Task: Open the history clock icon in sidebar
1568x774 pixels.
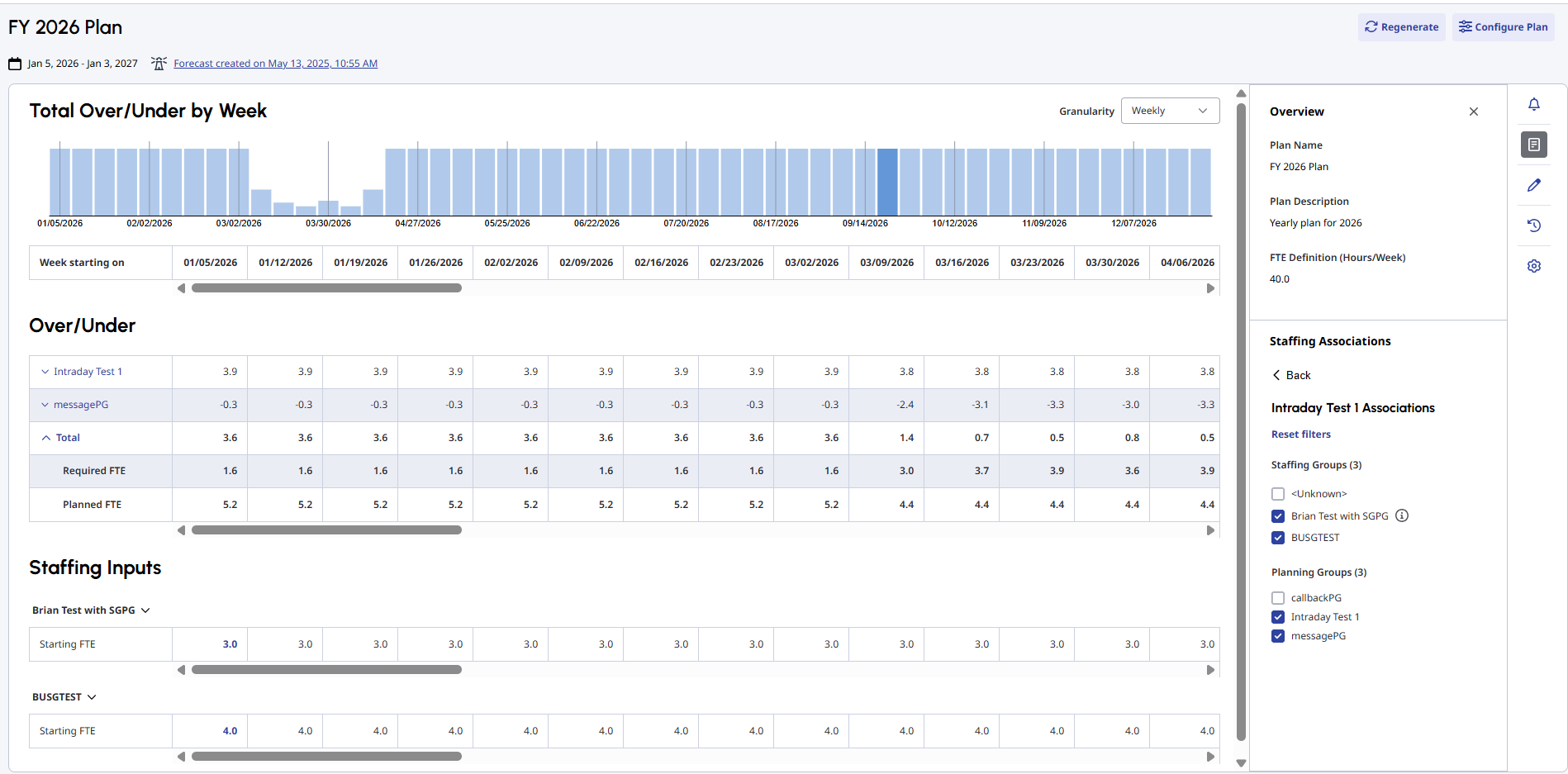Action: 1533,226
